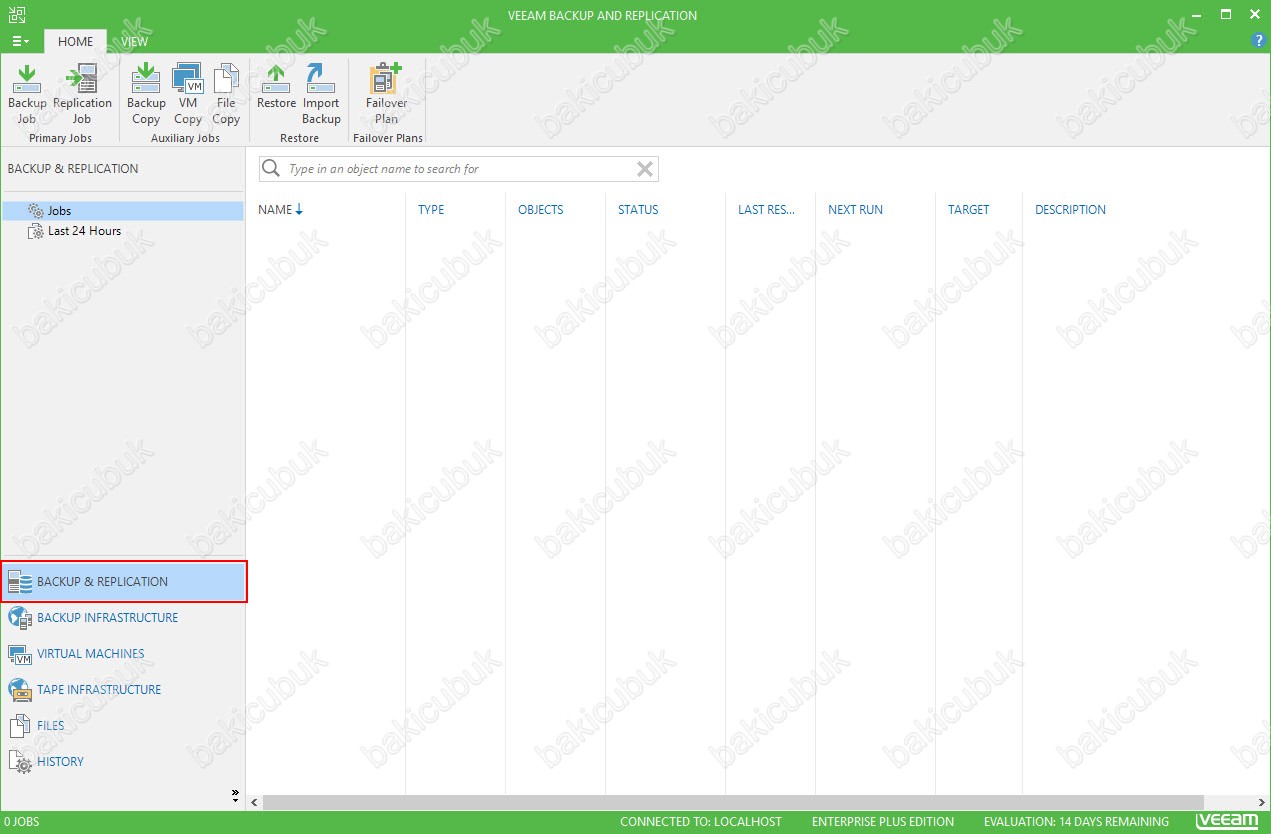
Task: Expand the navigation pane options chevron
Action: coord(235,796)
